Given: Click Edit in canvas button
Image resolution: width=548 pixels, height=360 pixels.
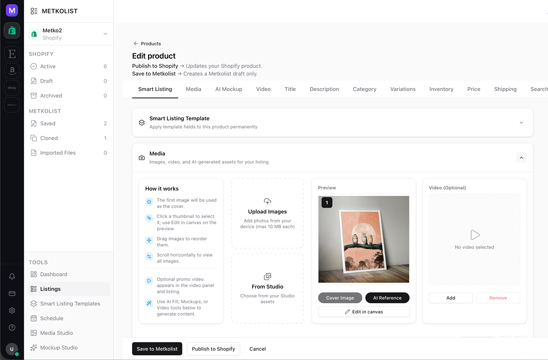Looking at the screenshot, I should pos(363,312).
